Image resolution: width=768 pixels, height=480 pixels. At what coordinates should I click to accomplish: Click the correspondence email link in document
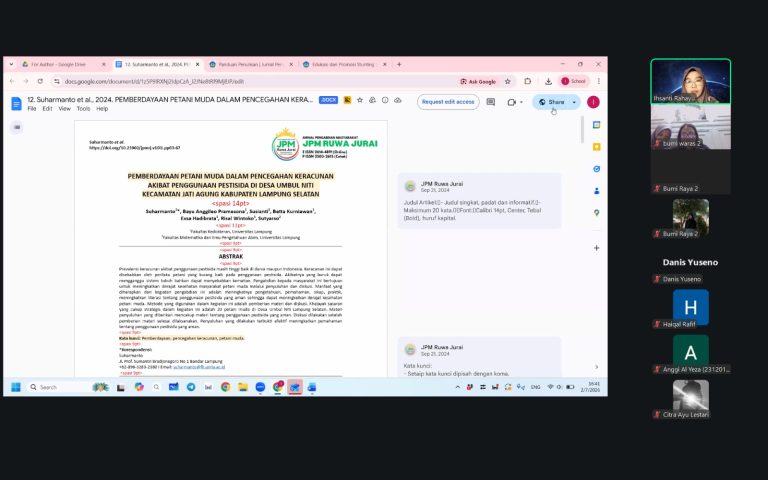tap(199, 367)
